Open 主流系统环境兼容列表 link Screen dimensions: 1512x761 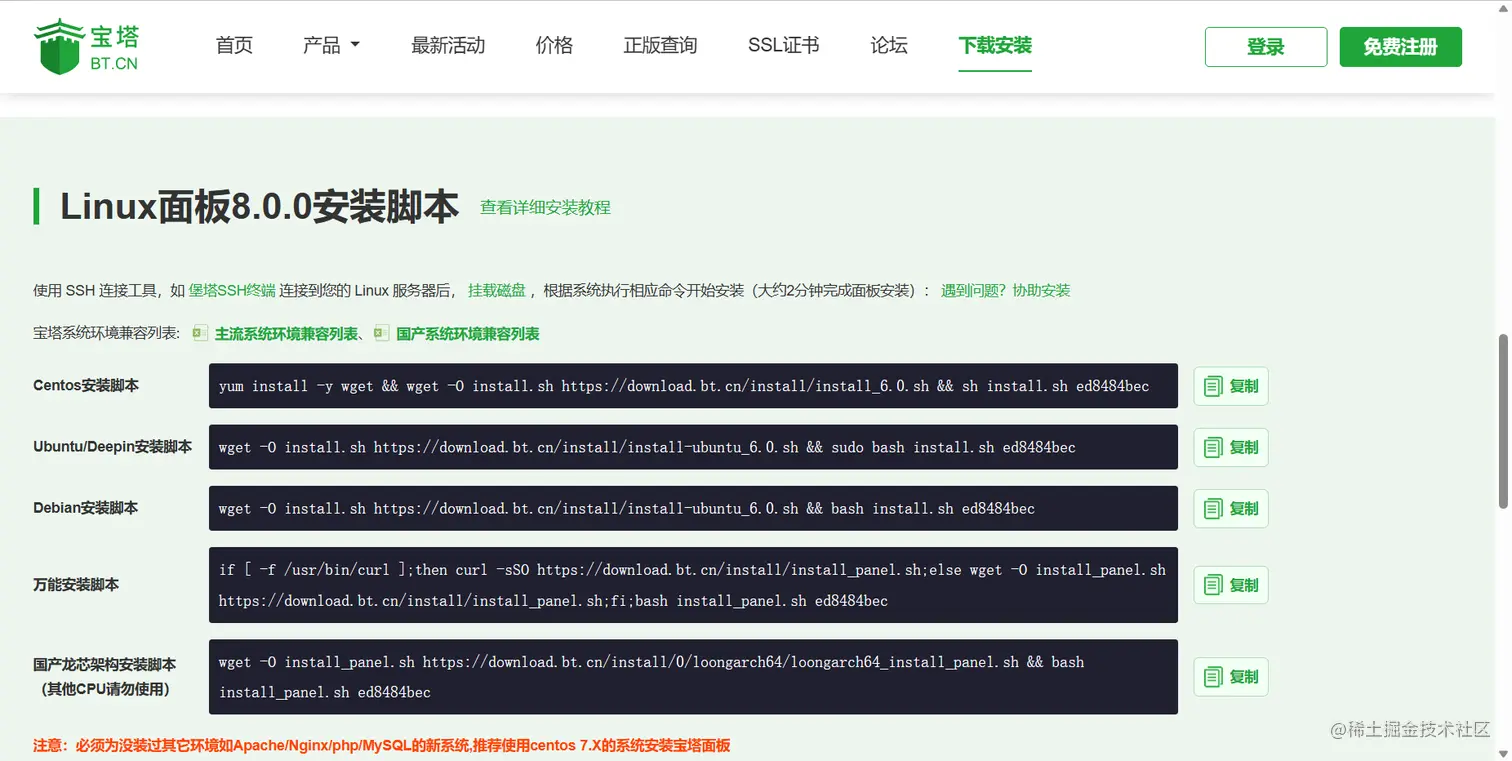click(x=286, y=334)
